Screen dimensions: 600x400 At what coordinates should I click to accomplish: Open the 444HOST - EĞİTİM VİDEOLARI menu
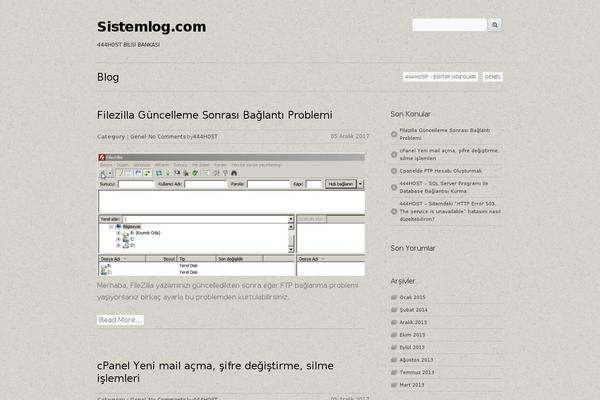coord(440,77)
